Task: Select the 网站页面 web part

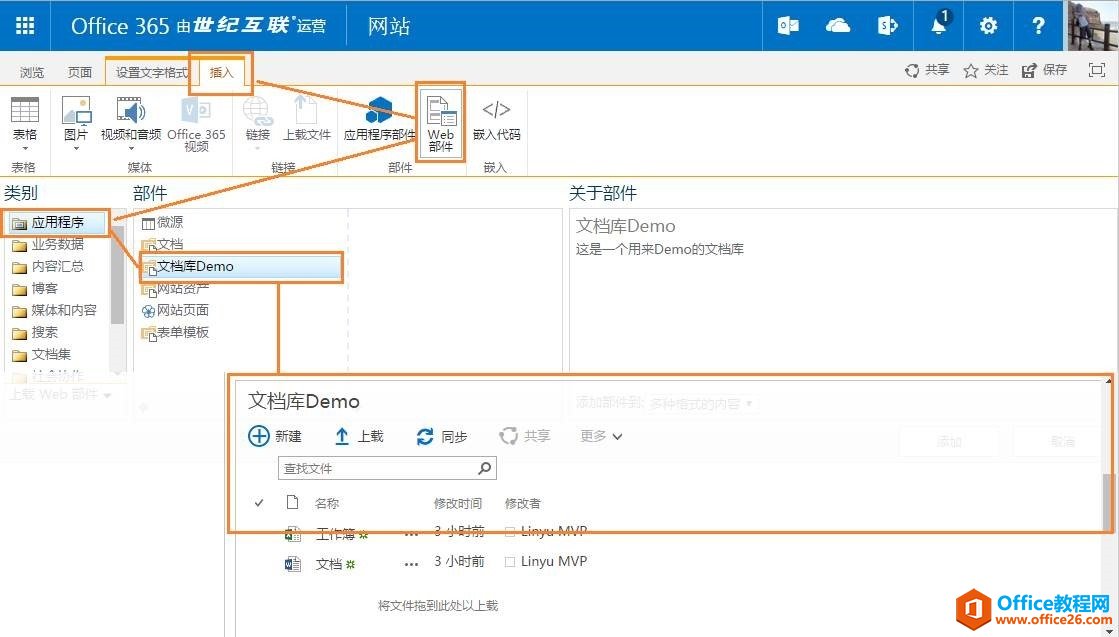Action: pos(176,311)
